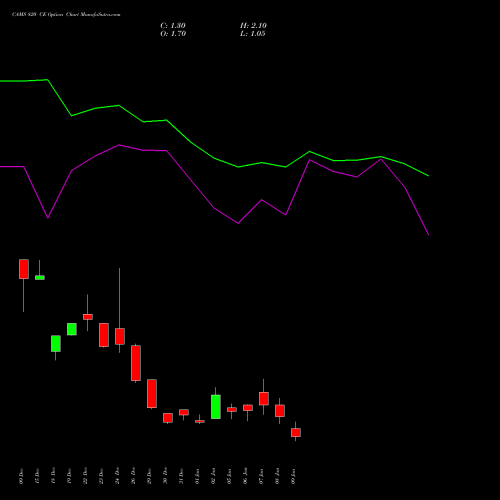This screenshot has width=500, height=500.
Task: Select the tall red candlestick for 26 Dec
Action: click(136, 363)
